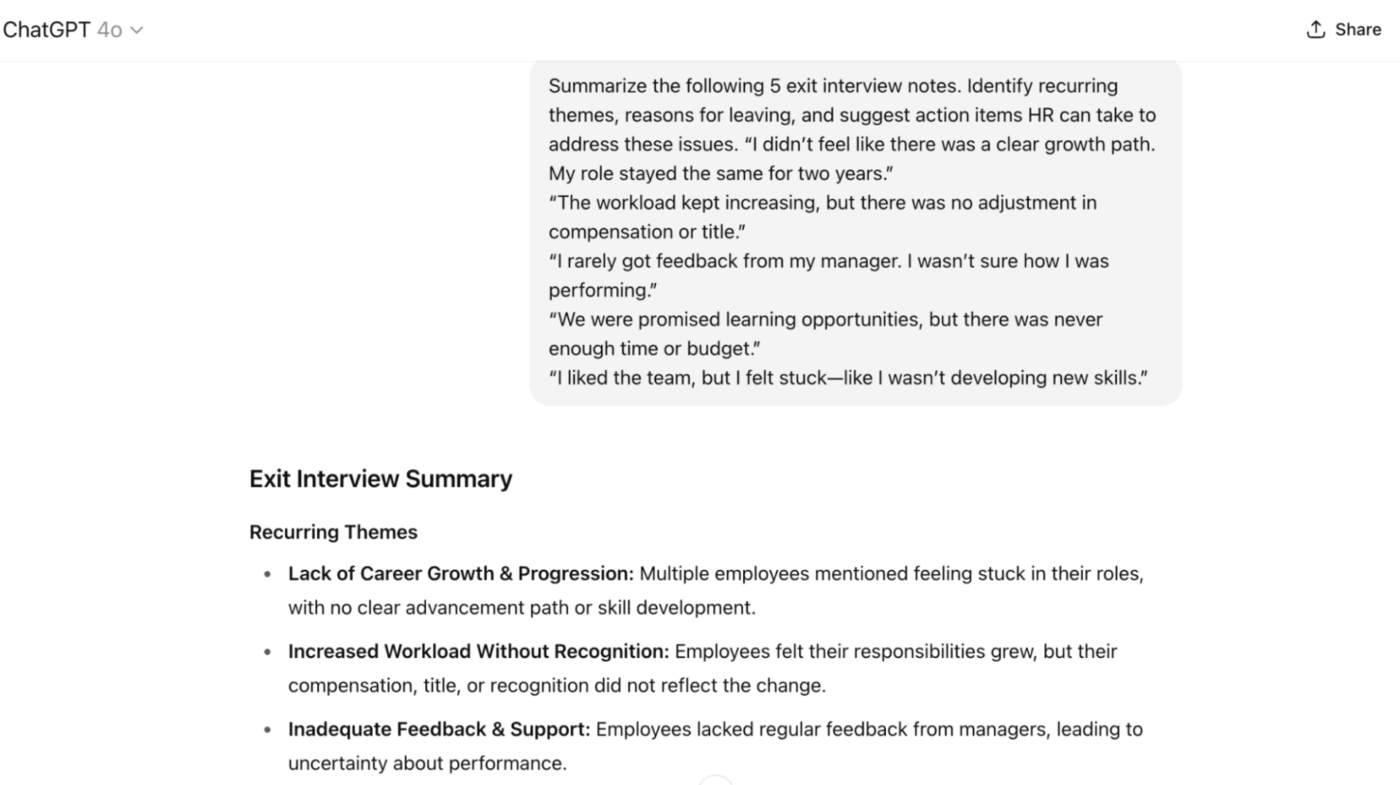
Task: Click the quote about learning opportunities
Action: click(x=825, y=333)
